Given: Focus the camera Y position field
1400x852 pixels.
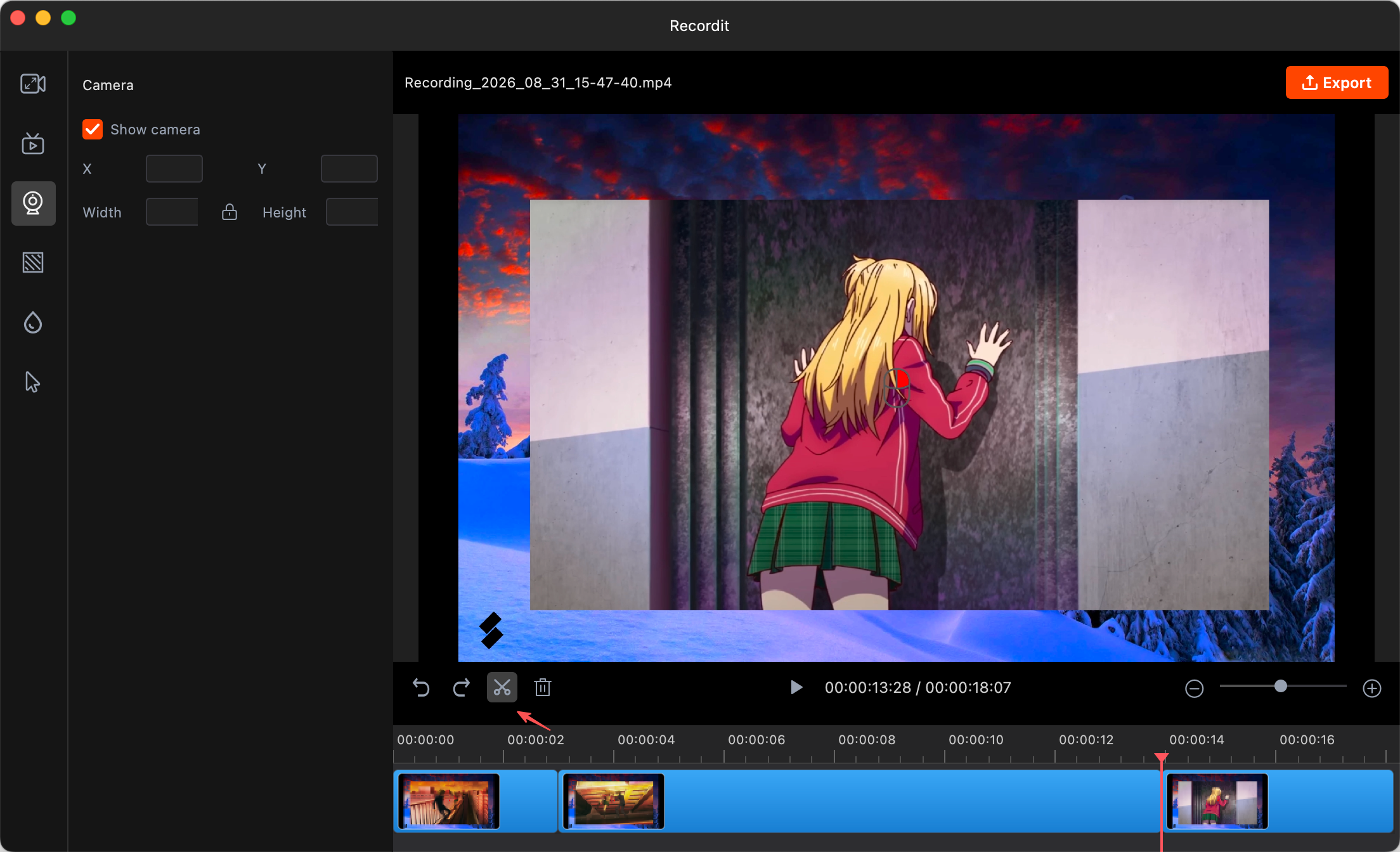Looking at the screenshot, I should tap(349, 169).
